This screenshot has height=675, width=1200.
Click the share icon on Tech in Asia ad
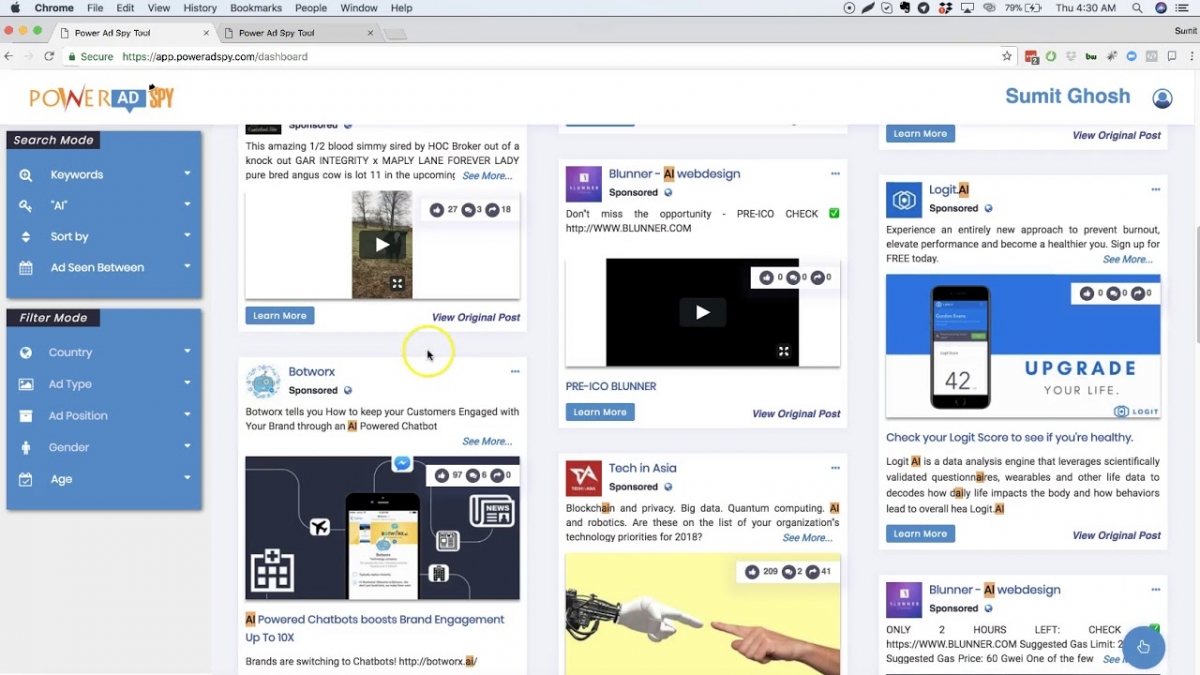click(813, 572)
